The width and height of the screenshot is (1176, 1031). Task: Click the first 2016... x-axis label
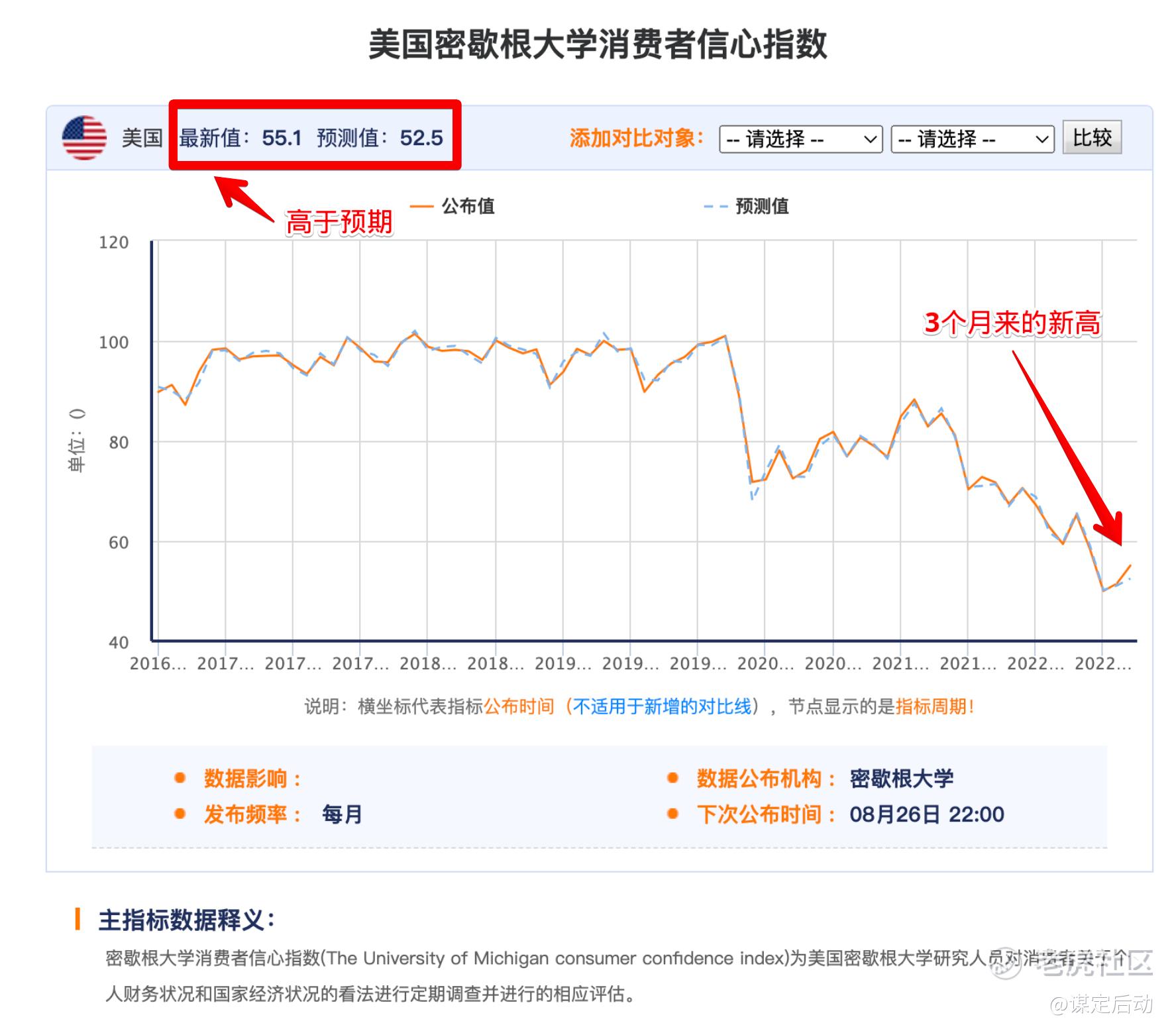coord(158,663)
